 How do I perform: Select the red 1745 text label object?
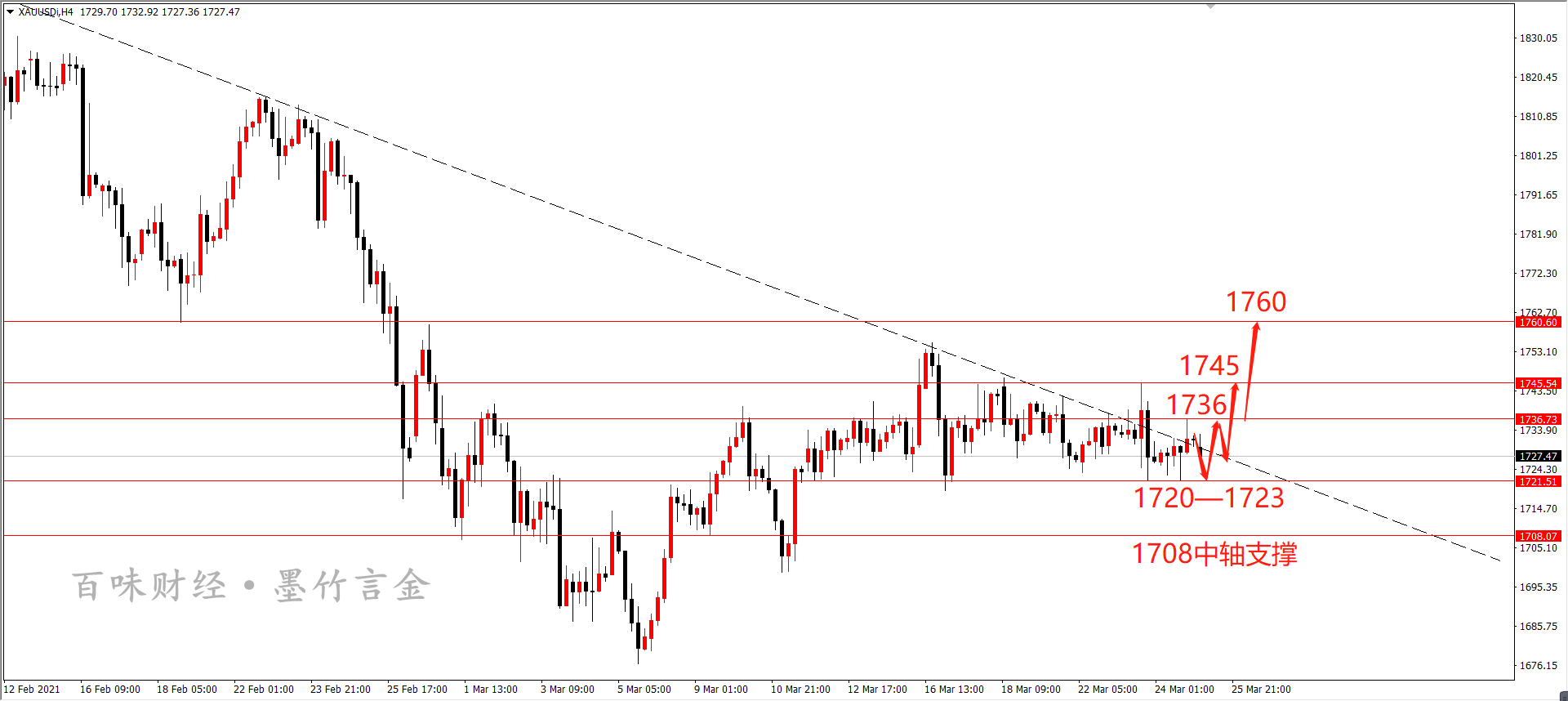tap(1209, 366)
